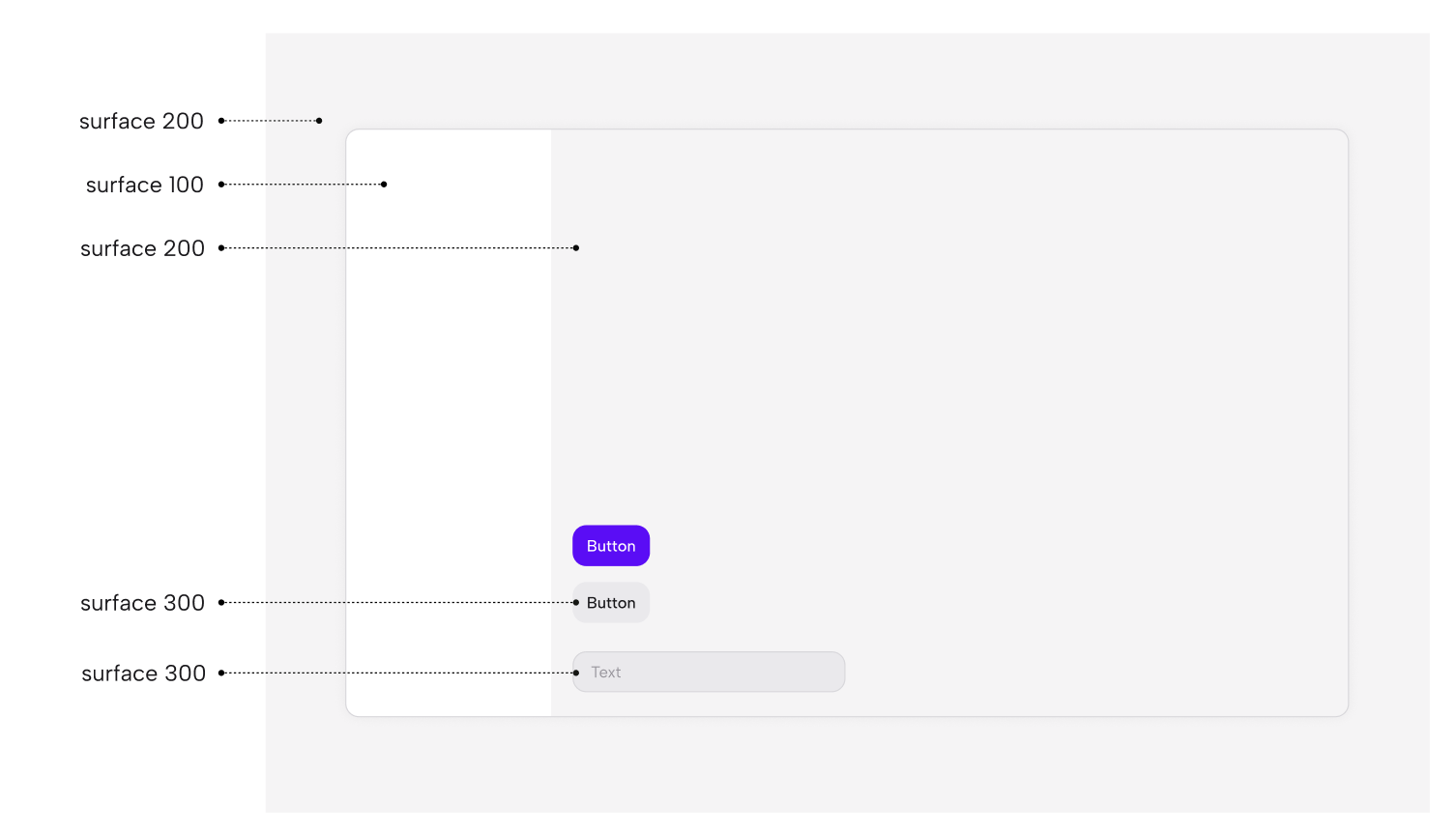
Task: Click the dot marker in main content area
Action: pyautogui.click(x=576, y=248)
